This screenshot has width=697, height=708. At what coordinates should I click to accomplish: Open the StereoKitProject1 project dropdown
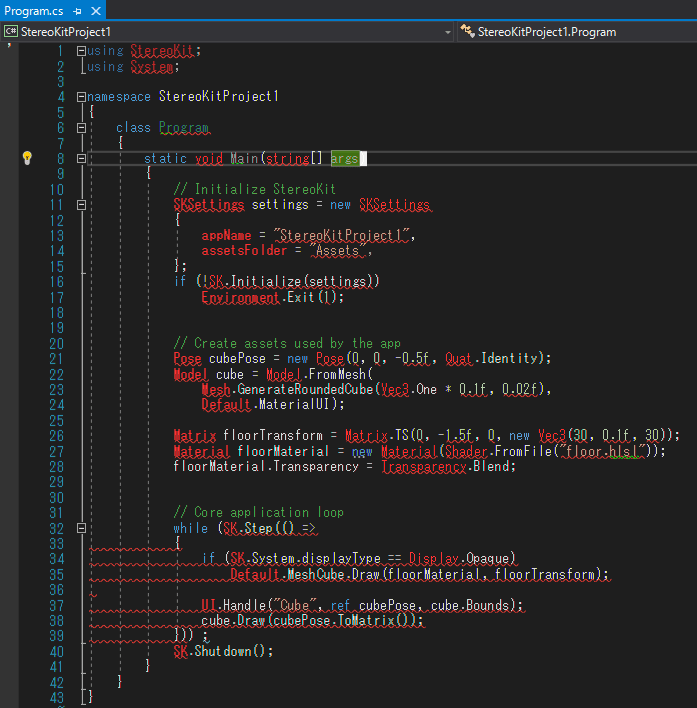(448, 32)
